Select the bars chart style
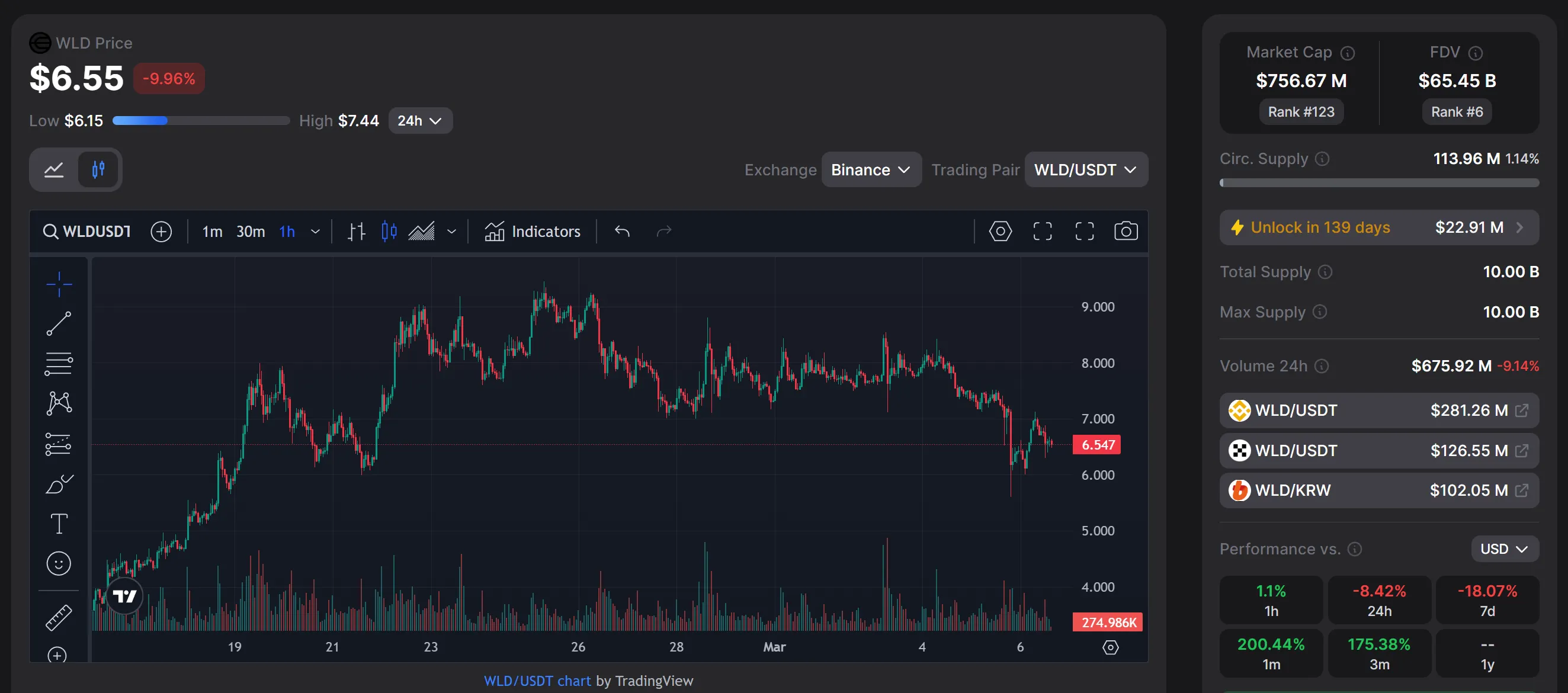The height and width of the screenshot is (693, 1568). [357, 231]
